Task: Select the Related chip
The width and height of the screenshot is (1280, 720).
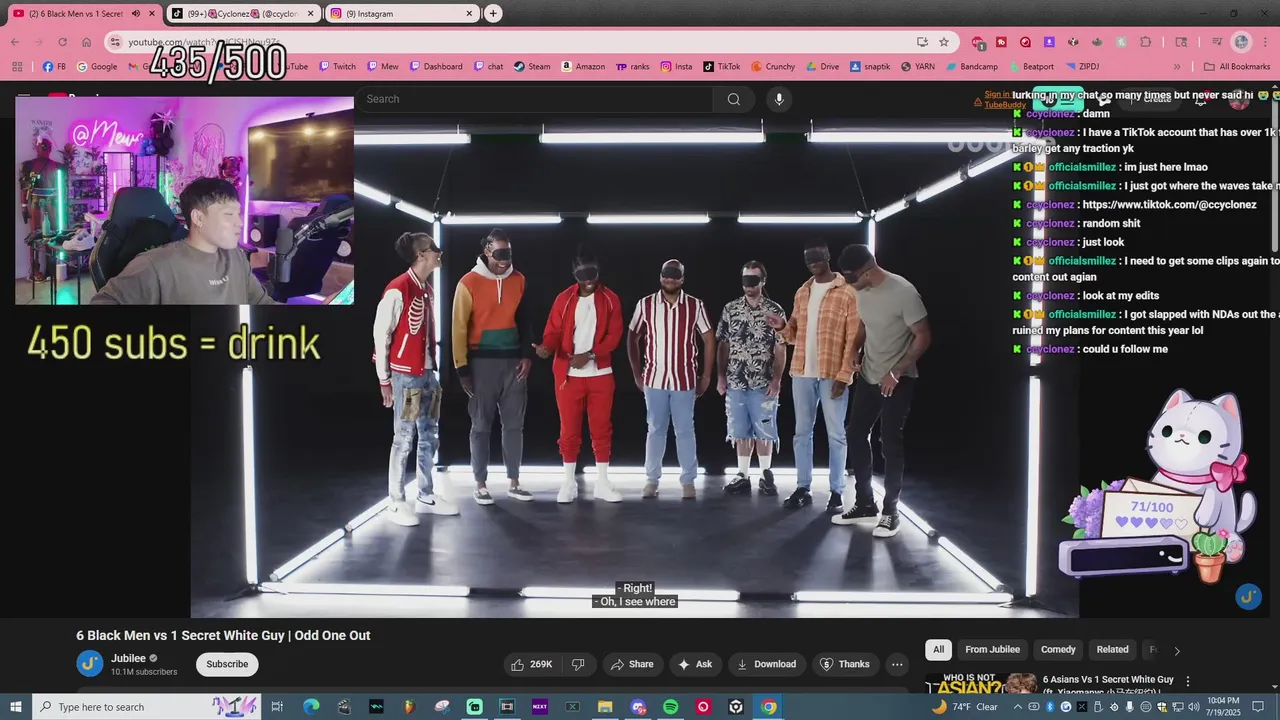Action: (1112, 650)
